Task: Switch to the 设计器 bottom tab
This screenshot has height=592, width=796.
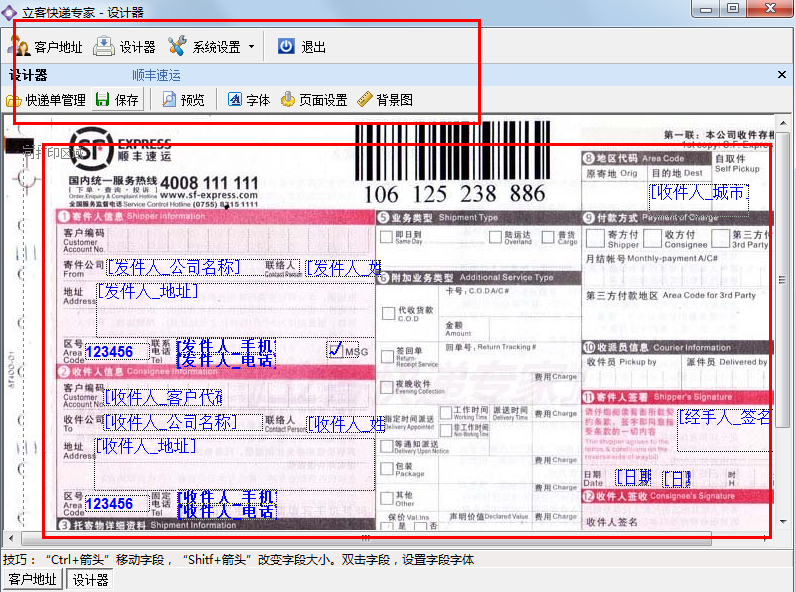Action: (90, 579)
